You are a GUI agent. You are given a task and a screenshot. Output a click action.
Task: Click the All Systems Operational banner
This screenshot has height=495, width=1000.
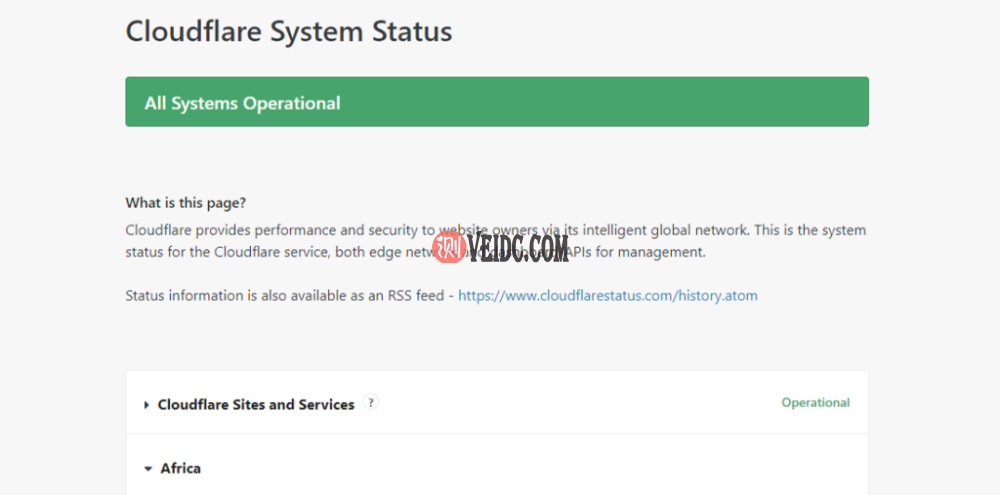point(497,102)
